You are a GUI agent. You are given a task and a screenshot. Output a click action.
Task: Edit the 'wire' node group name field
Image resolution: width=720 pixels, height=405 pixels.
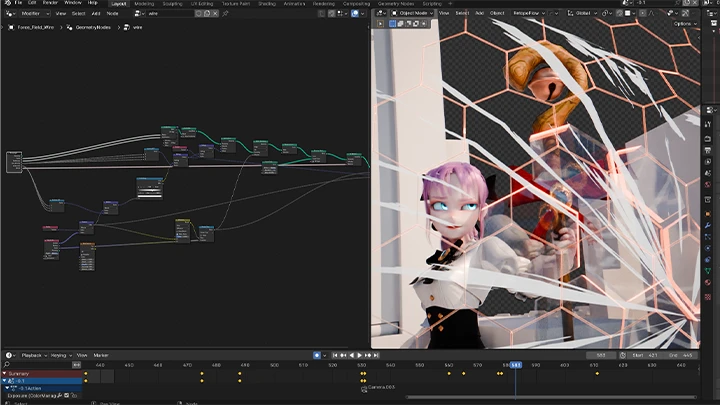coord(170,14)
